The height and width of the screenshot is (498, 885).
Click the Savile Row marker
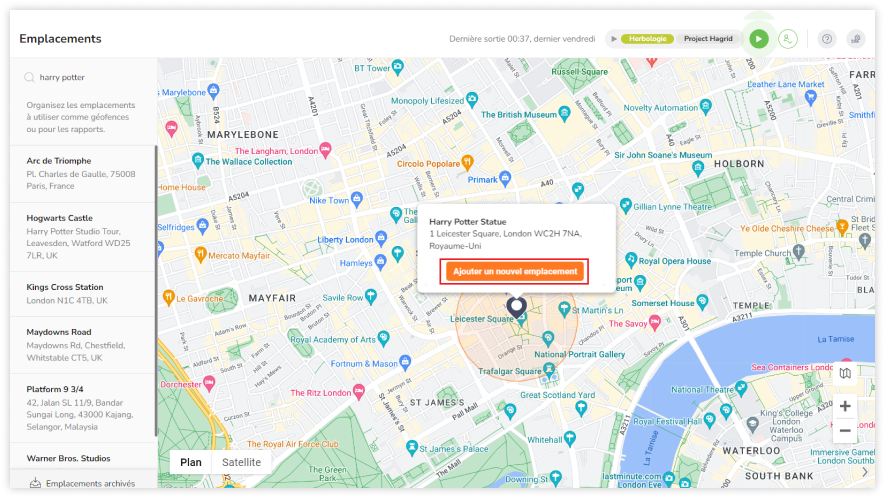coord(370,295)
